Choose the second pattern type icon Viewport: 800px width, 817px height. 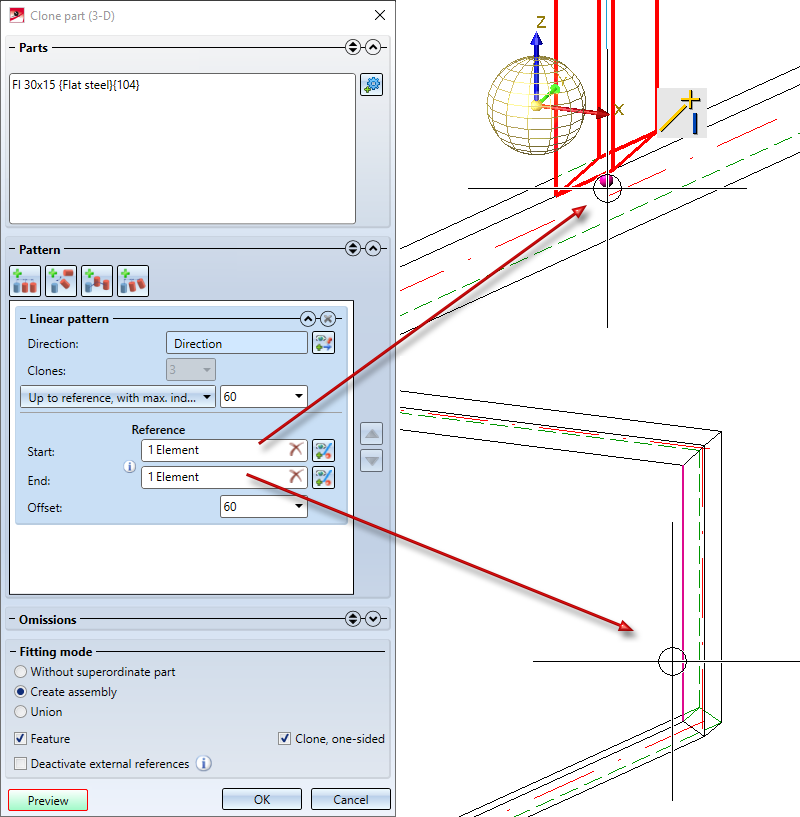[61, 281]
